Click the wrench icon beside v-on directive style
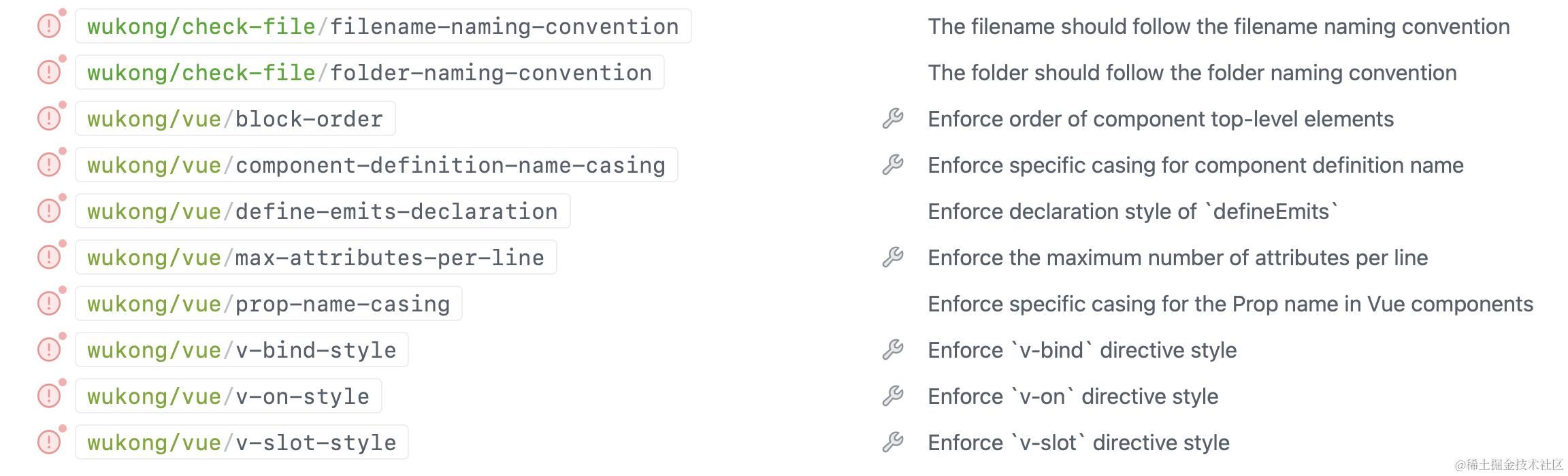1568x476 pixels. tap(892, 396)
